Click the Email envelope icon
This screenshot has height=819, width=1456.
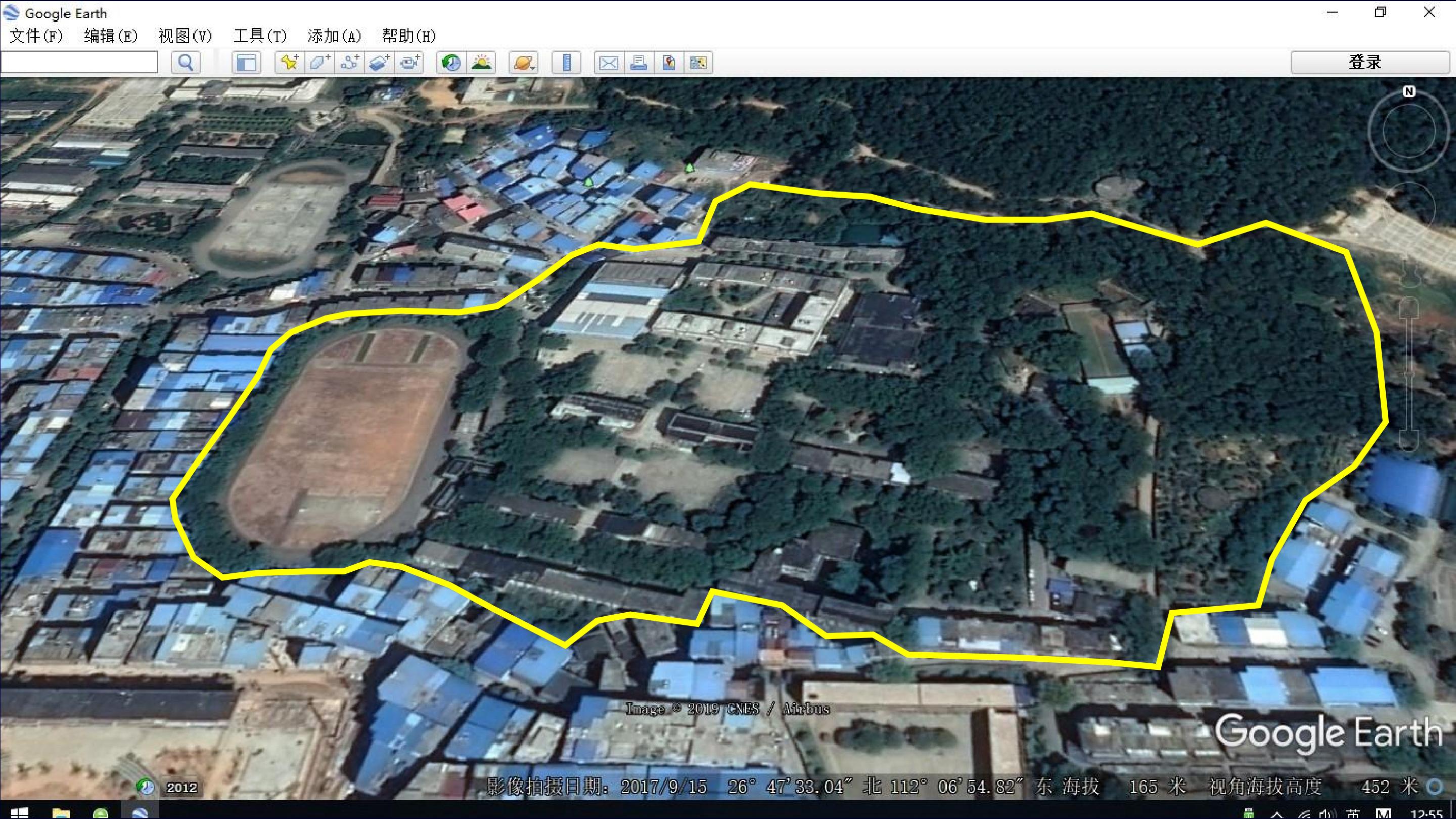609,62
